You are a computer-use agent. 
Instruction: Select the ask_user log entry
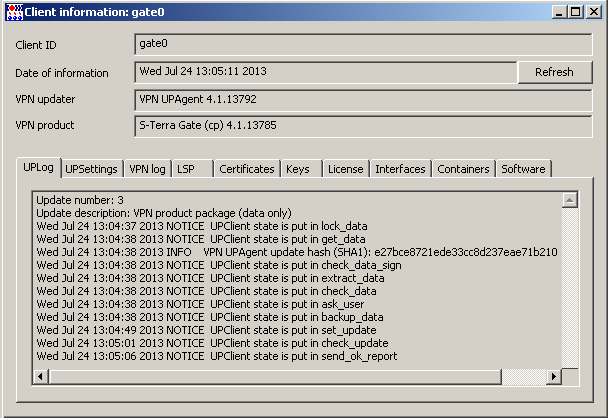tap(200, 304)
